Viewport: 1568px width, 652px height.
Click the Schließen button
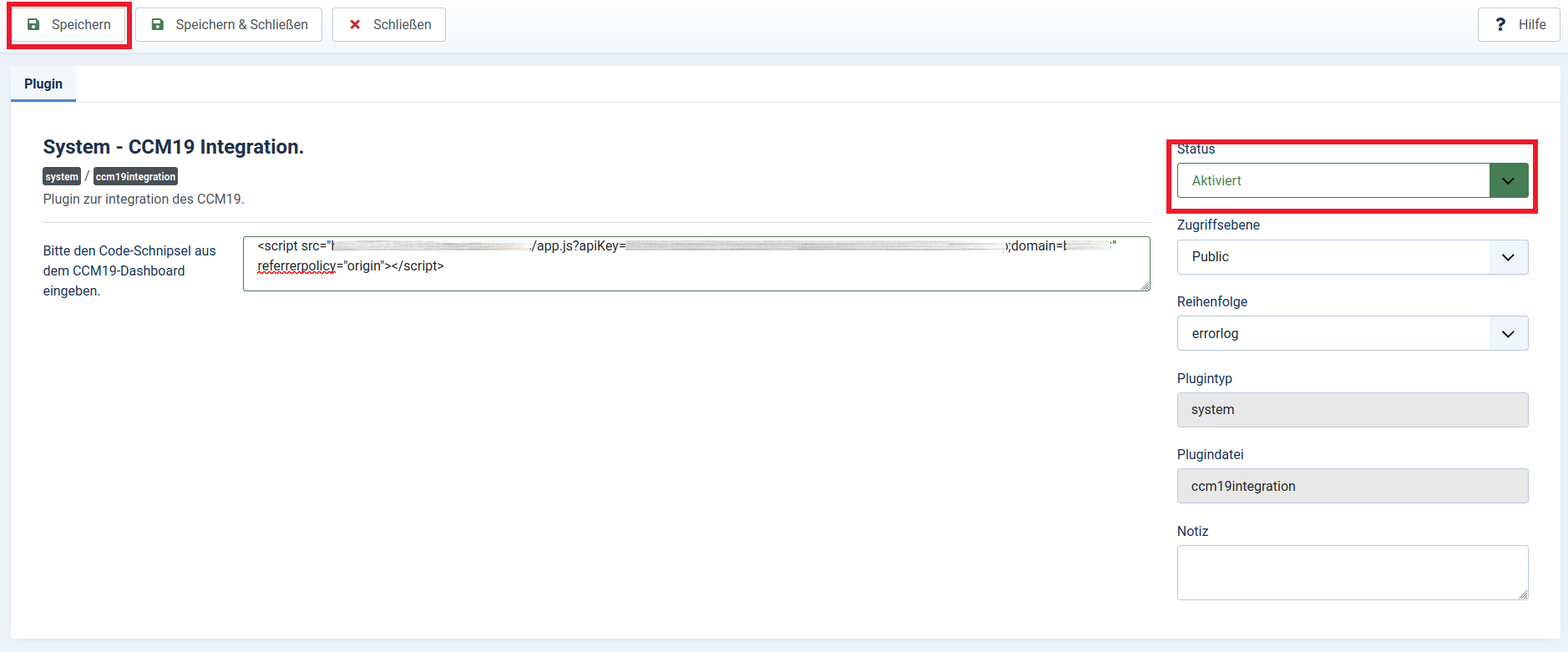(389, 25)
